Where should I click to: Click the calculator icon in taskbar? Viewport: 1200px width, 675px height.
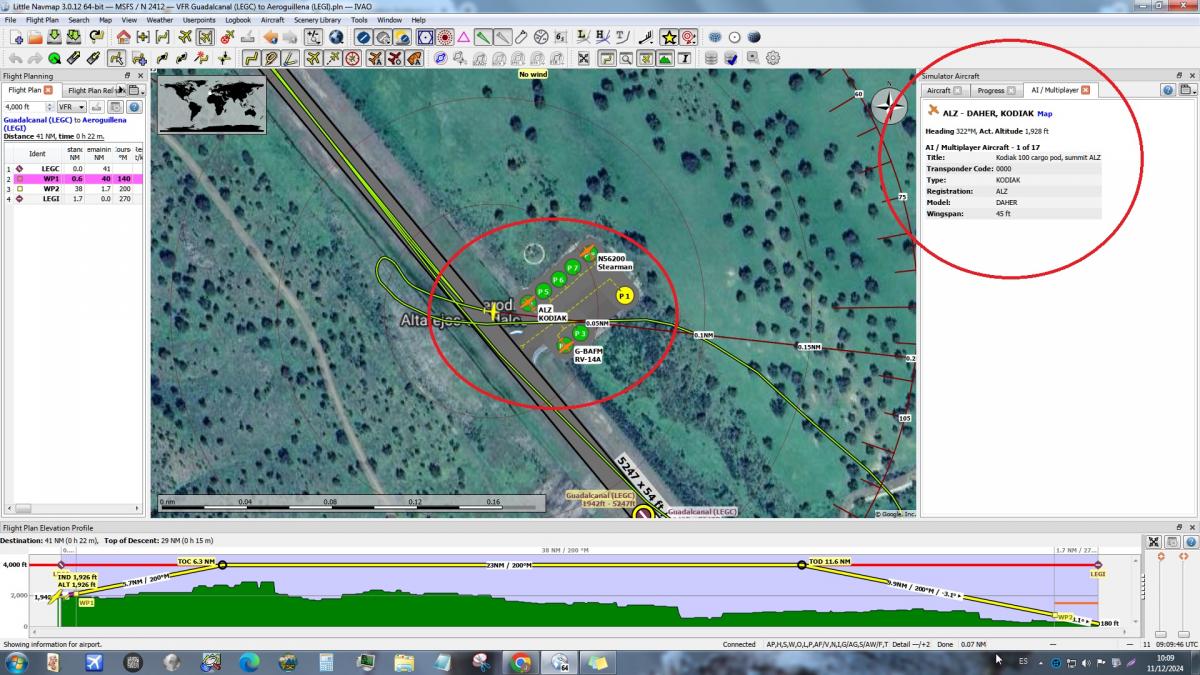(x=326, y=662)
